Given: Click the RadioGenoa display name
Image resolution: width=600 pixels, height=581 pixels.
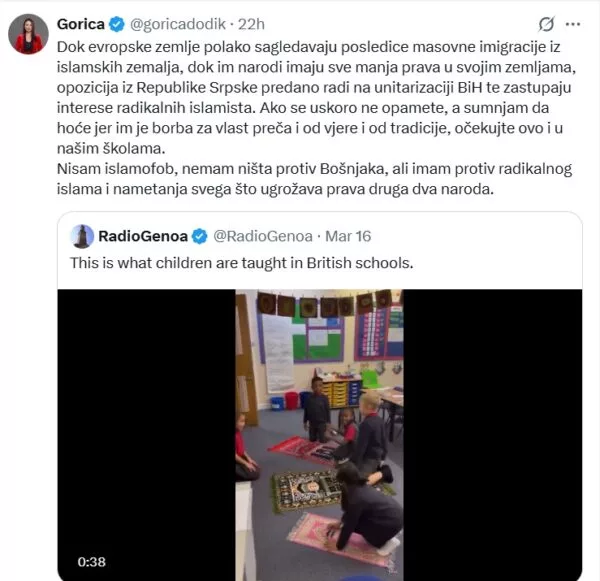Looking at the screenshot, I should pyautogui.click(x=143, y=236).
